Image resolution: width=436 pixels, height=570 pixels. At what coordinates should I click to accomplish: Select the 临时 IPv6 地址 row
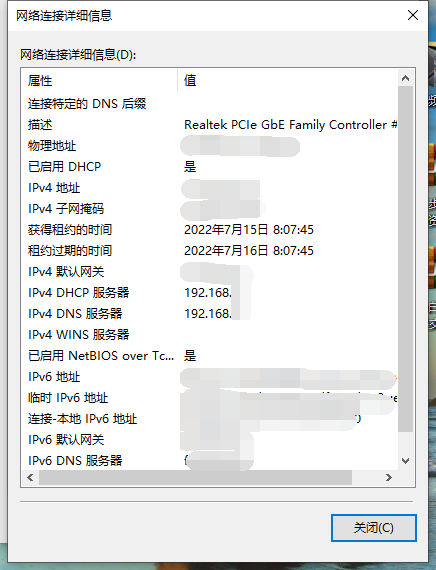pyautogui.click(x=209, y=398)
